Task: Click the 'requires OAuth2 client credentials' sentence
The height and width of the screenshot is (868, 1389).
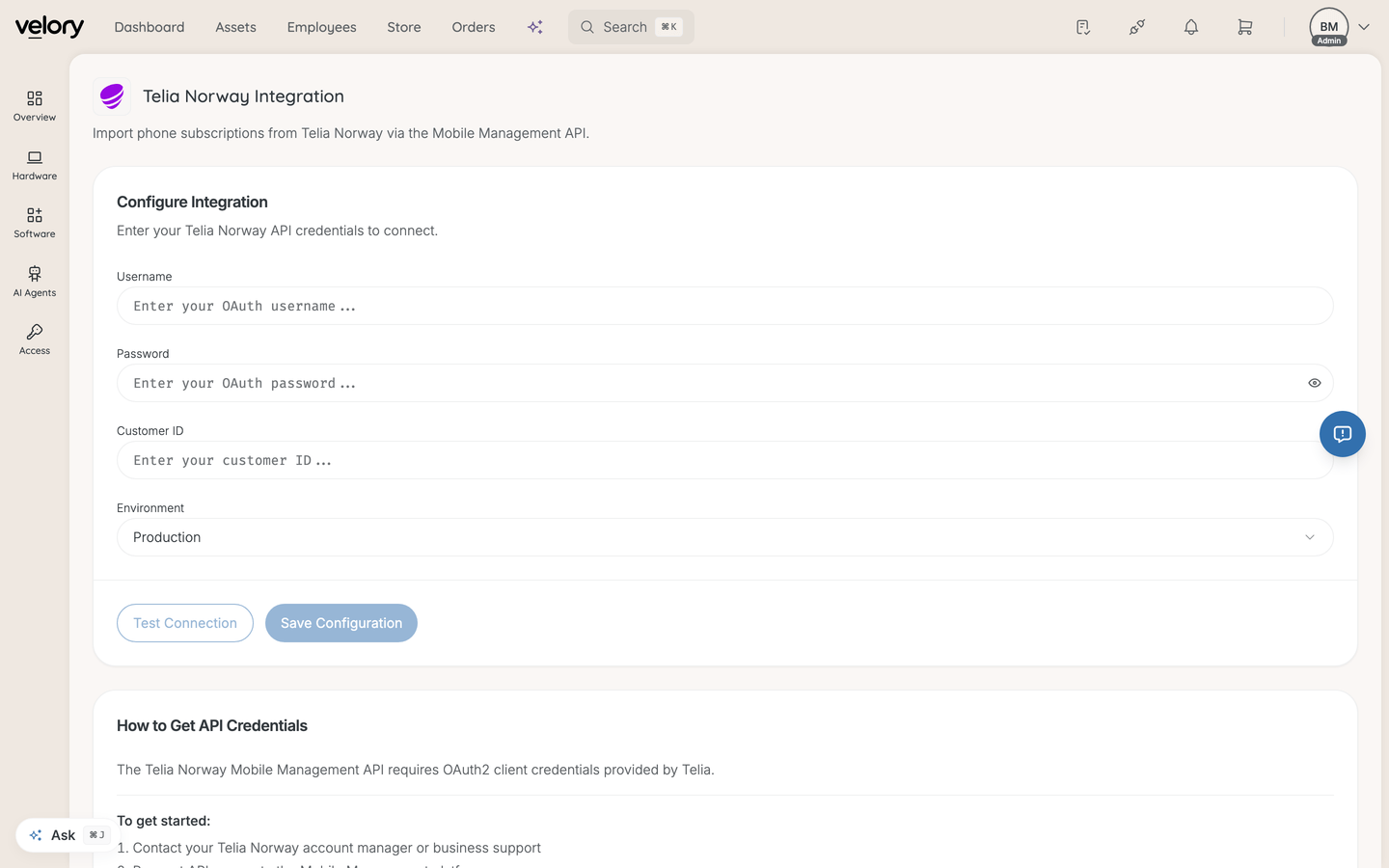Action: [416, 770]
